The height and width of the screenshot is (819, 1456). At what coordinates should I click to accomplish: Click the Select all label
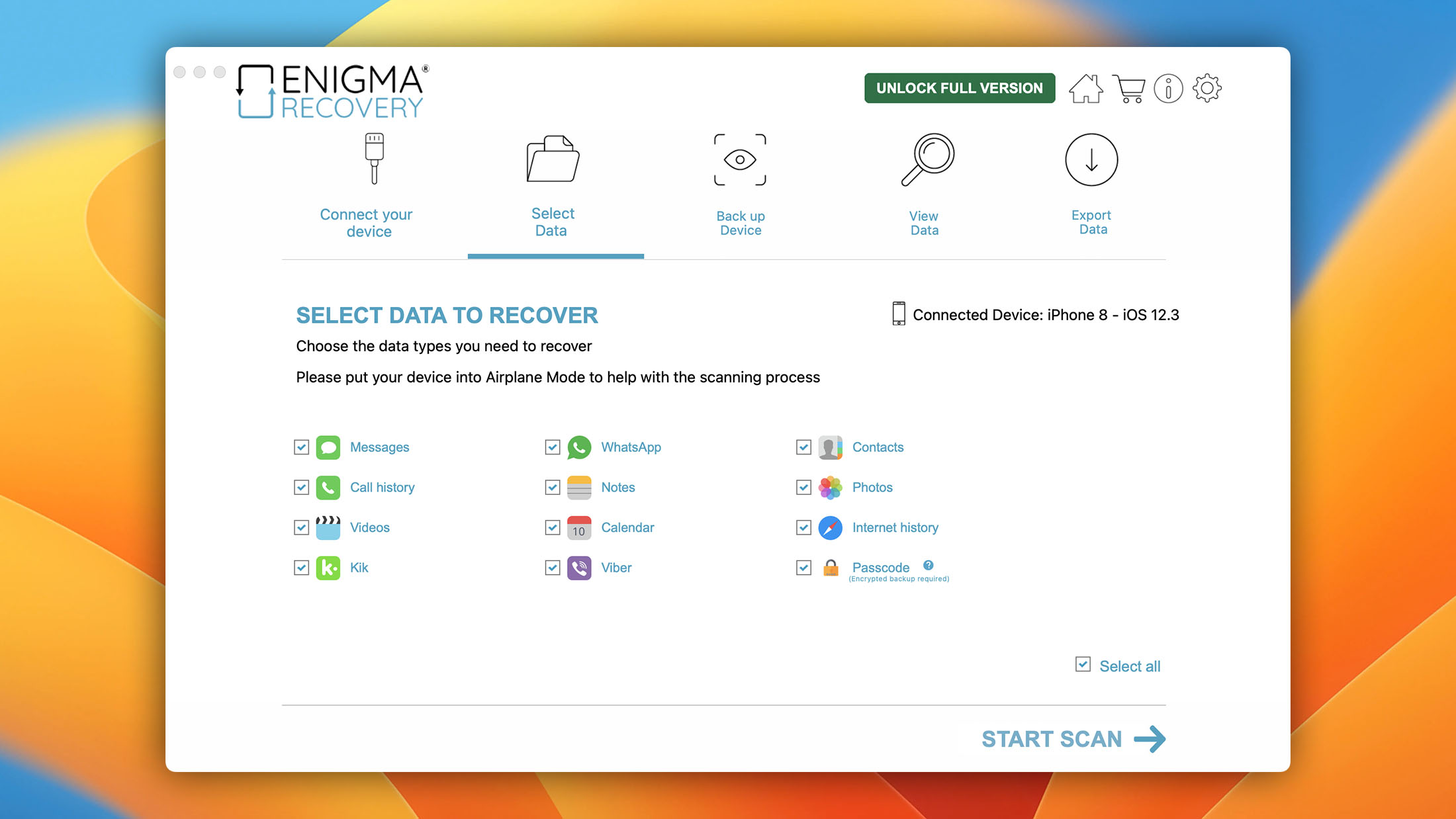pos(1130,666)
